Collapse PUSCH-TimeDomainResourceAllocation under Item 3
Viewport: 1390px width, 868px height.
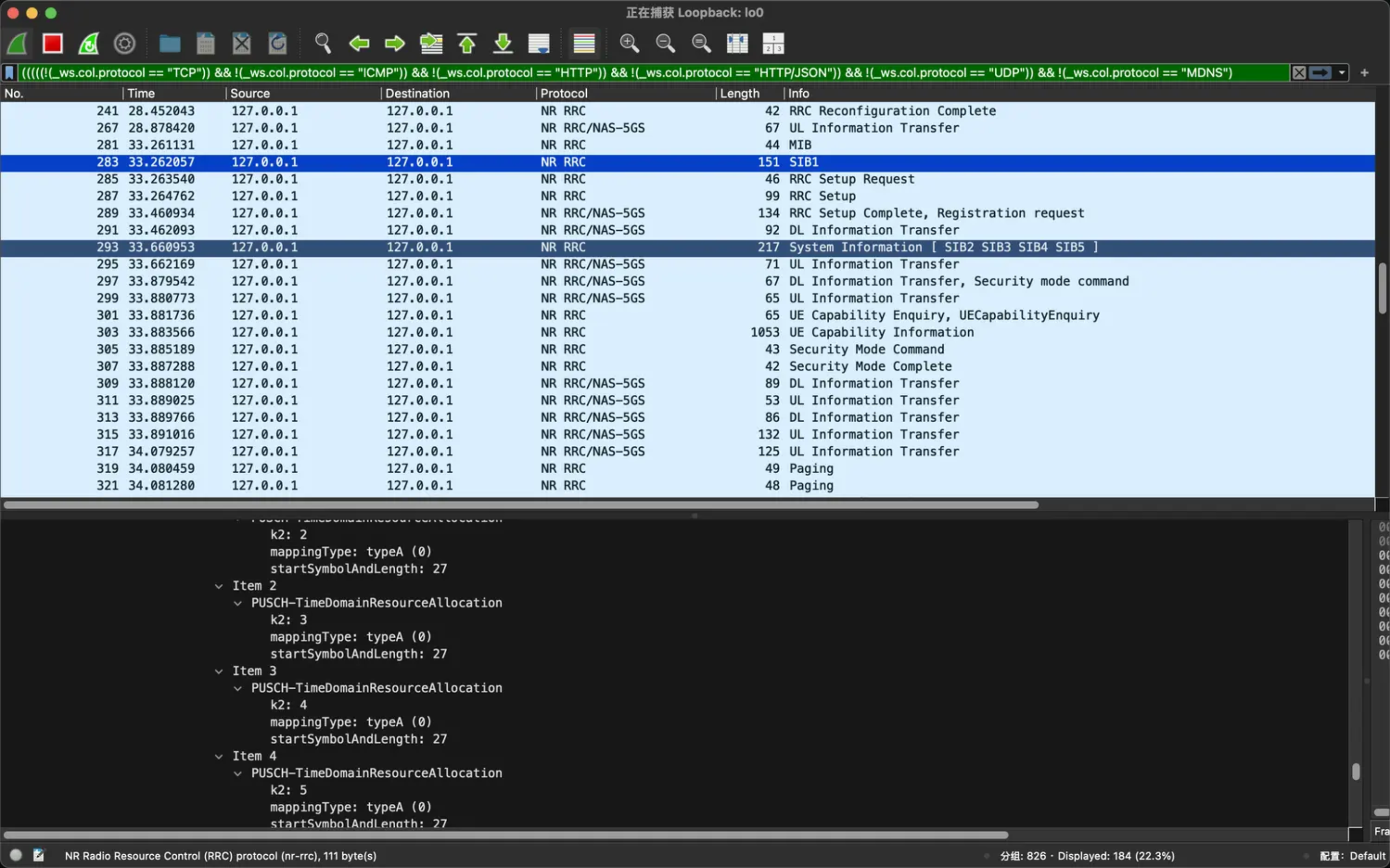coord(238,688)
